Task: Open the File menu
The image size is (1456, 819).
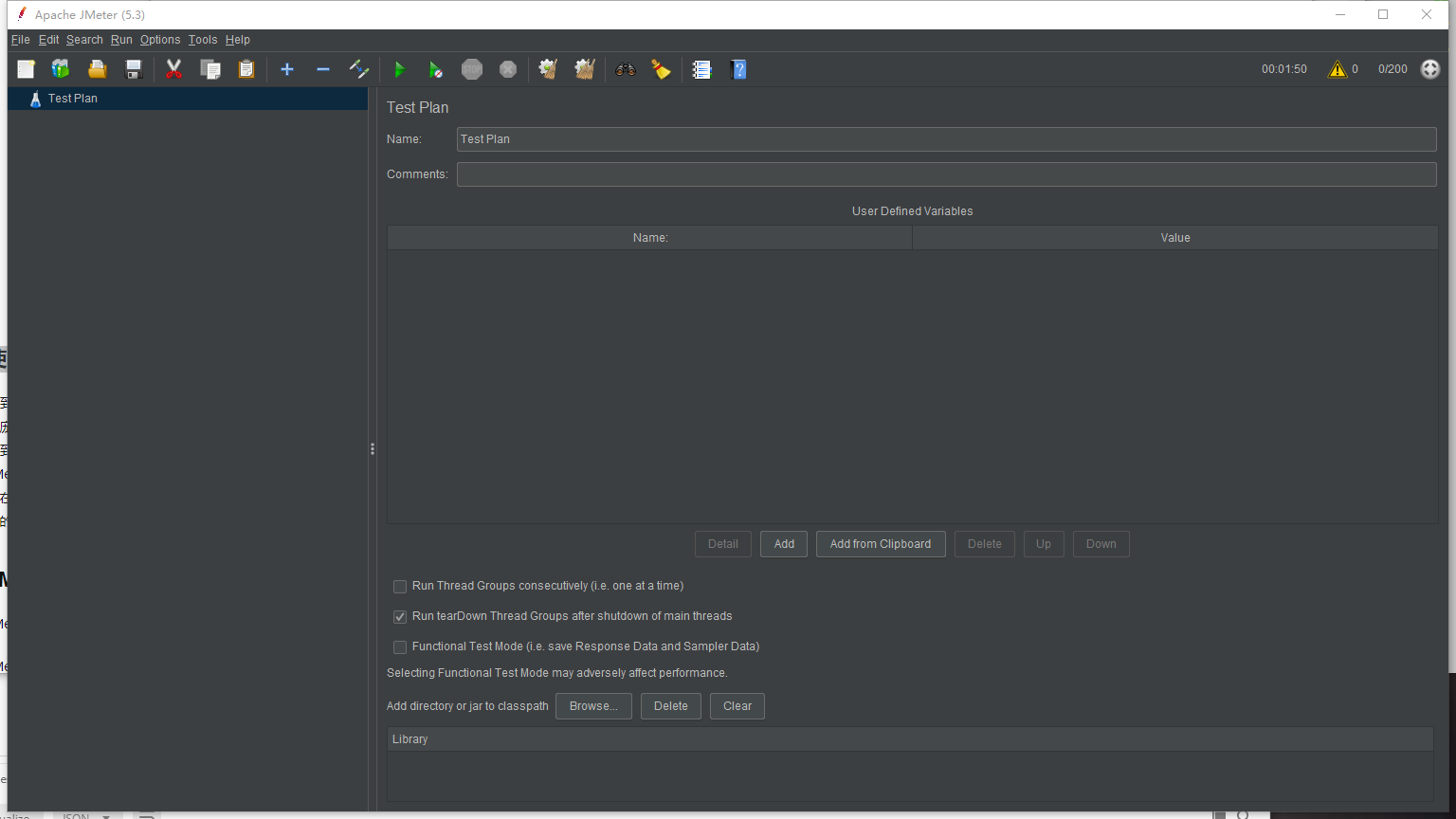Action: coord(20,40)
